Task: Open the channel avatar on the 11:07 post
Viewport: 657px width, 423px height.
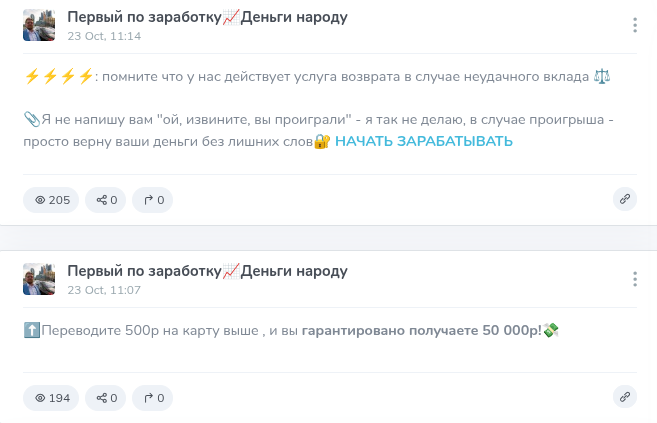Action: tap(39, 279)
